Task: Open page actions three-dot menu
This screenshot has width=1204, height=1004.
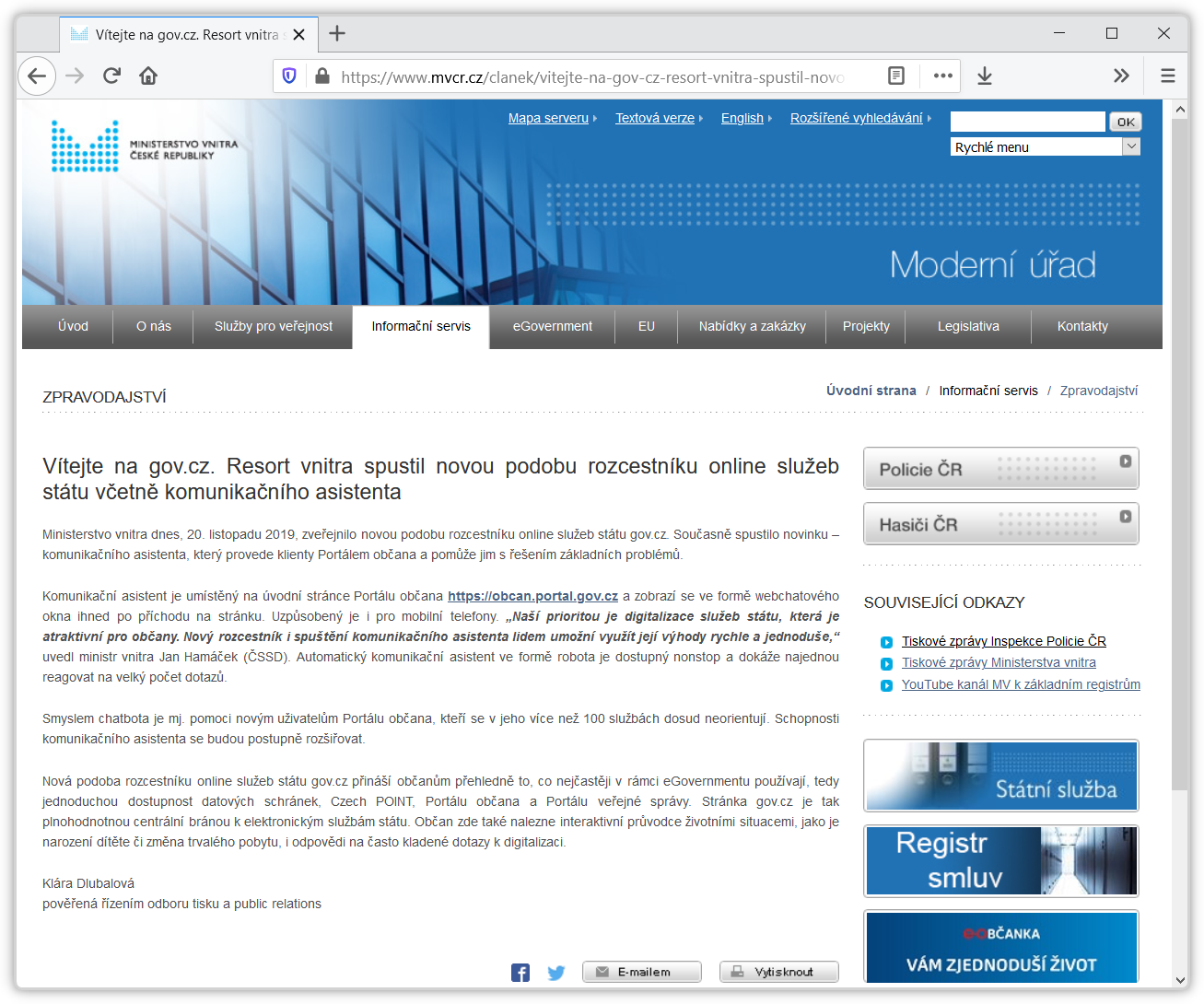Action: pos(942,76)
